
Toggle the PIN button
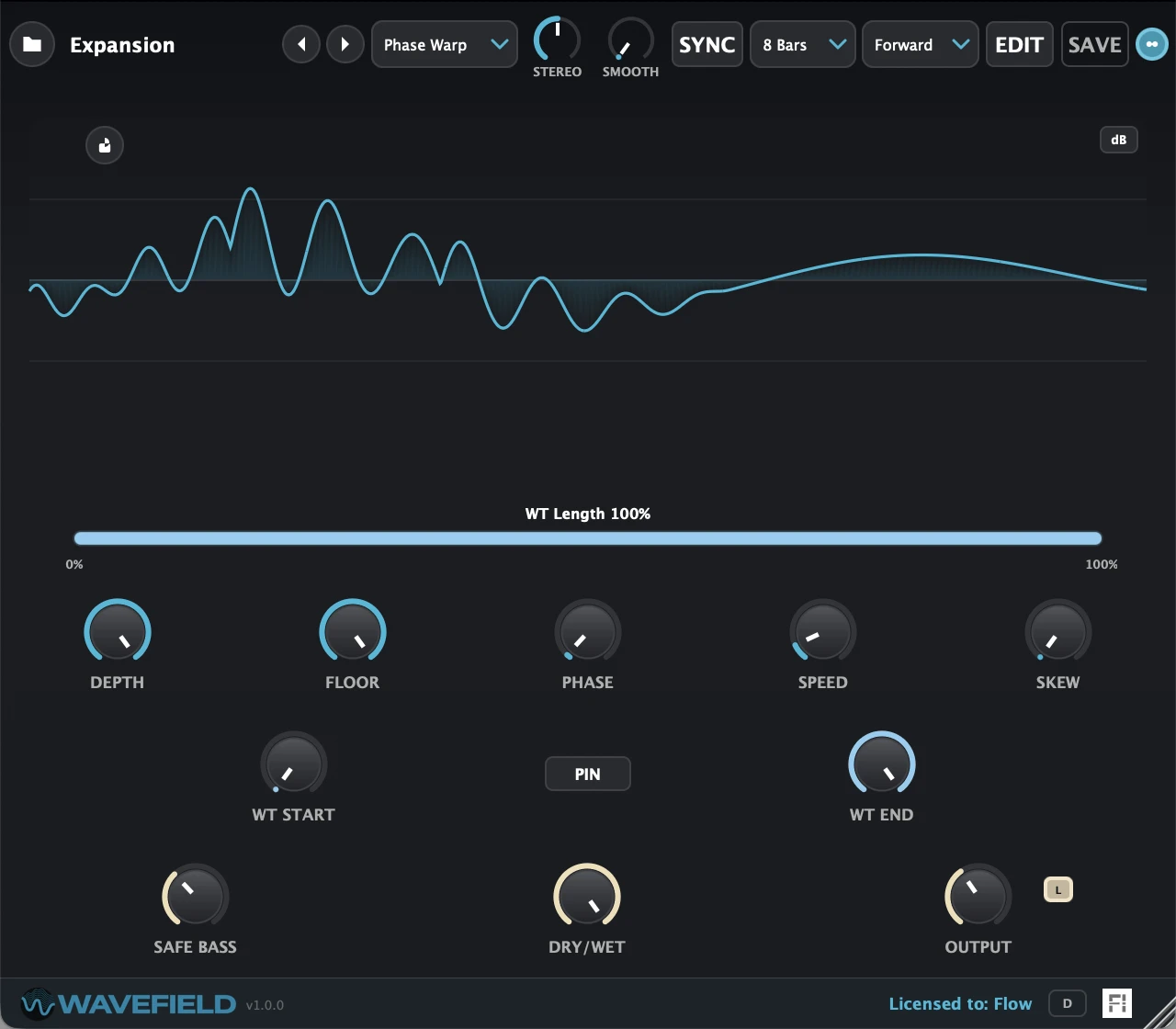[x=588, y=774]
